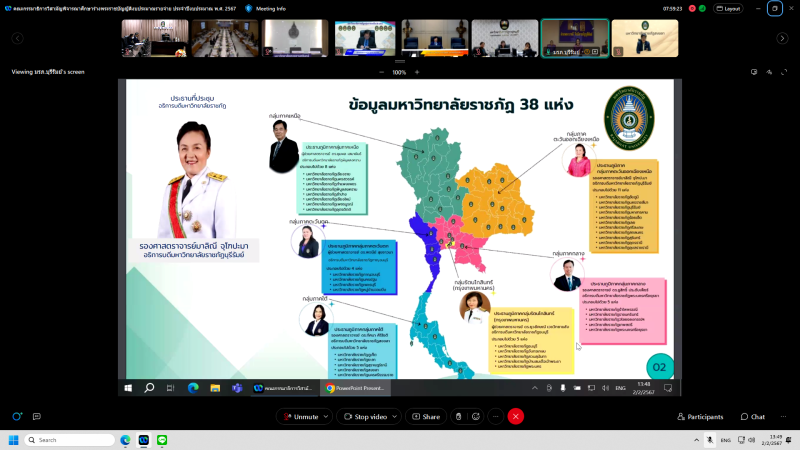
Task: Click the Unmute microphone button
Action: [x=300, y=416]
